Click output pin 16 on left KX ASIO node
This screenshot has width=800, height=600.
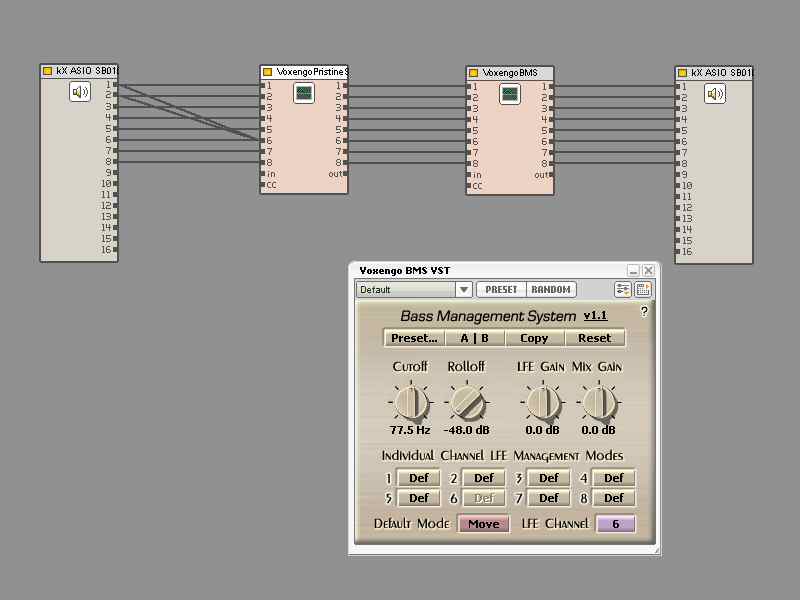coord(115,249)
